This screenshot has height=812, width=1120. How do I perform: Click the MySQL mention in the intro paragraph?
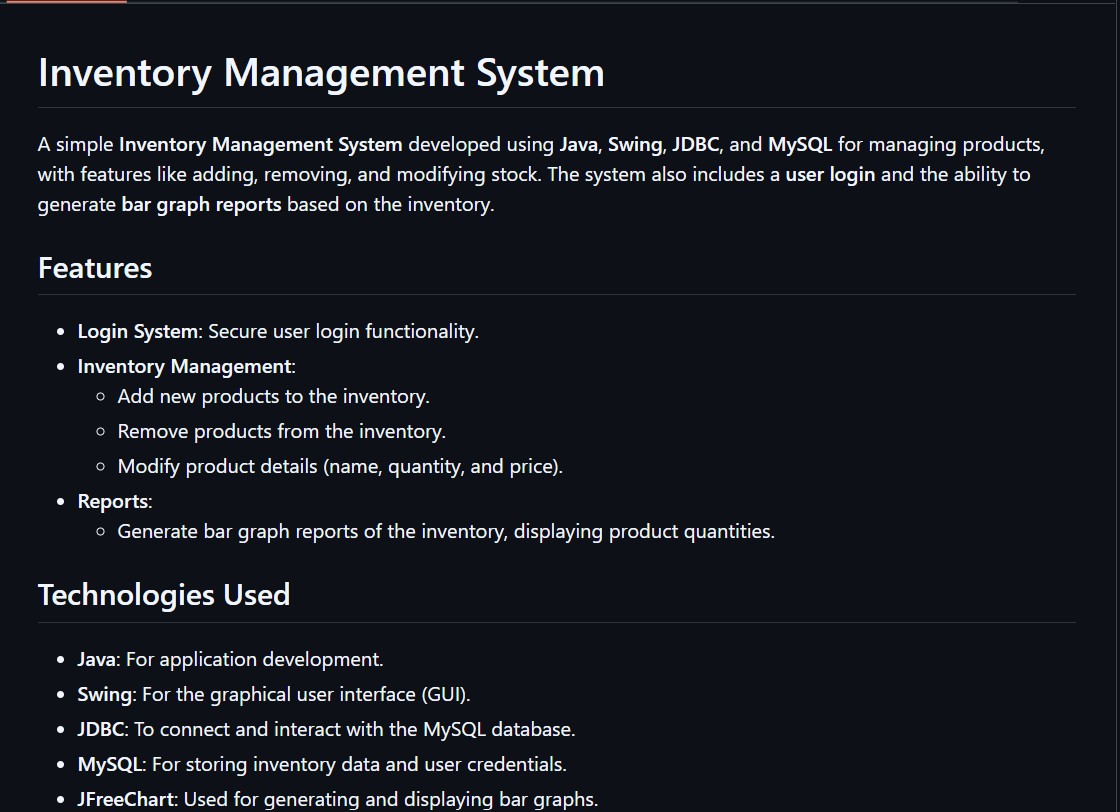coord(800,144)
